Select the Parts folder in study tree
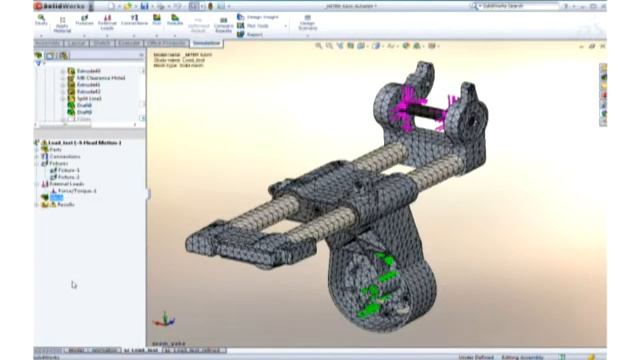Image resolution: width=640 pixels, height=360 pixels. (51, 150)
